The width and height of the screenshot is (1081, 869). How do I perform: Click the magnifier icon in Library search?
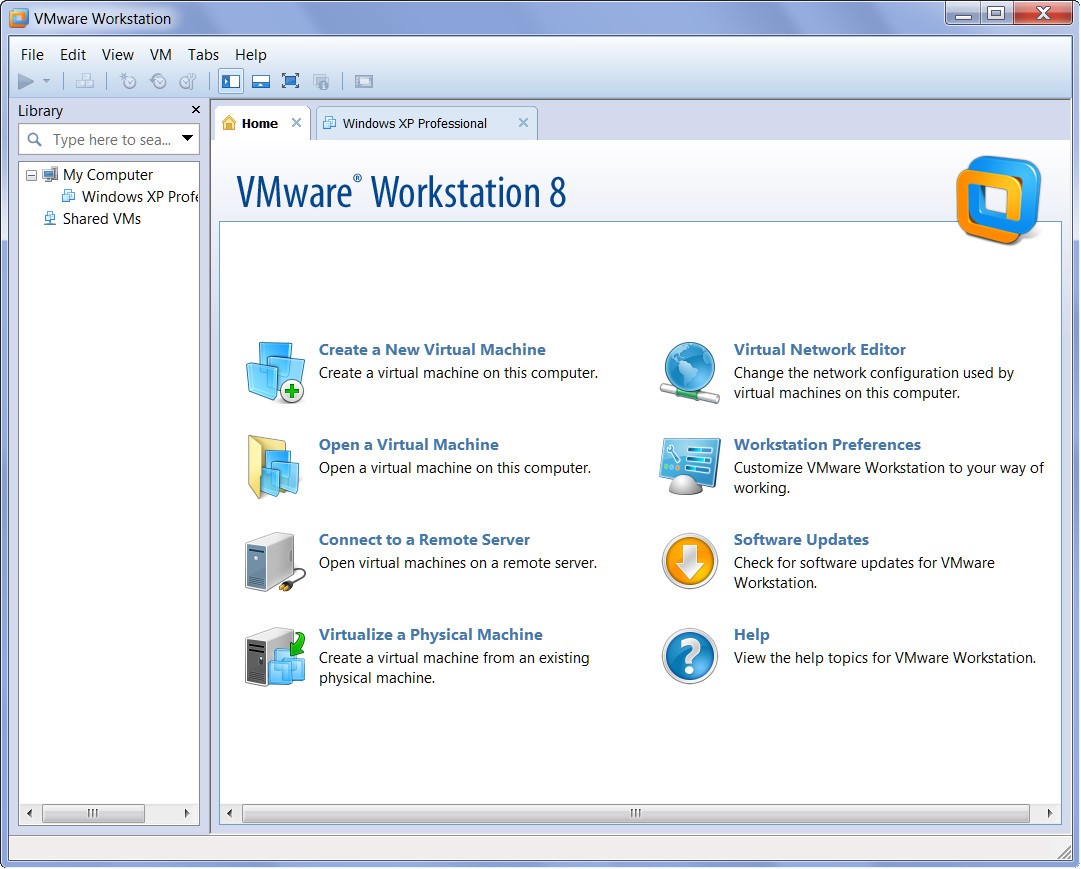[x=34, y=140]
